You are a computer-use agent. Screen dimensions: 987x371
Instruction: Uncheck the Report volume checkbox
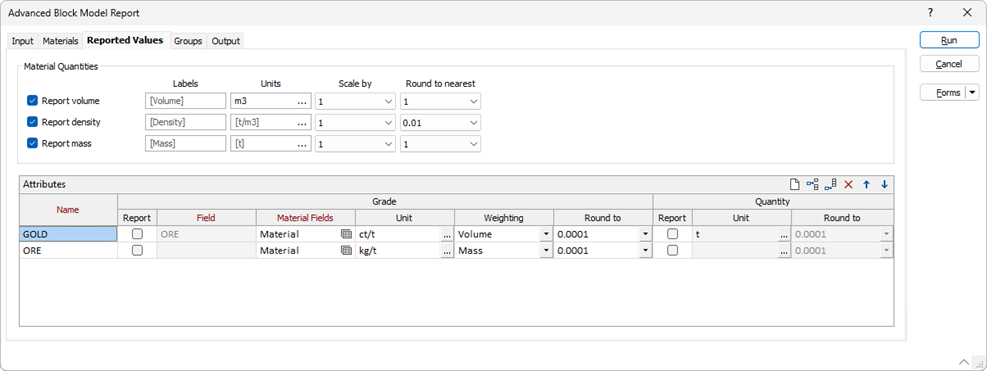tap(33, 101)
